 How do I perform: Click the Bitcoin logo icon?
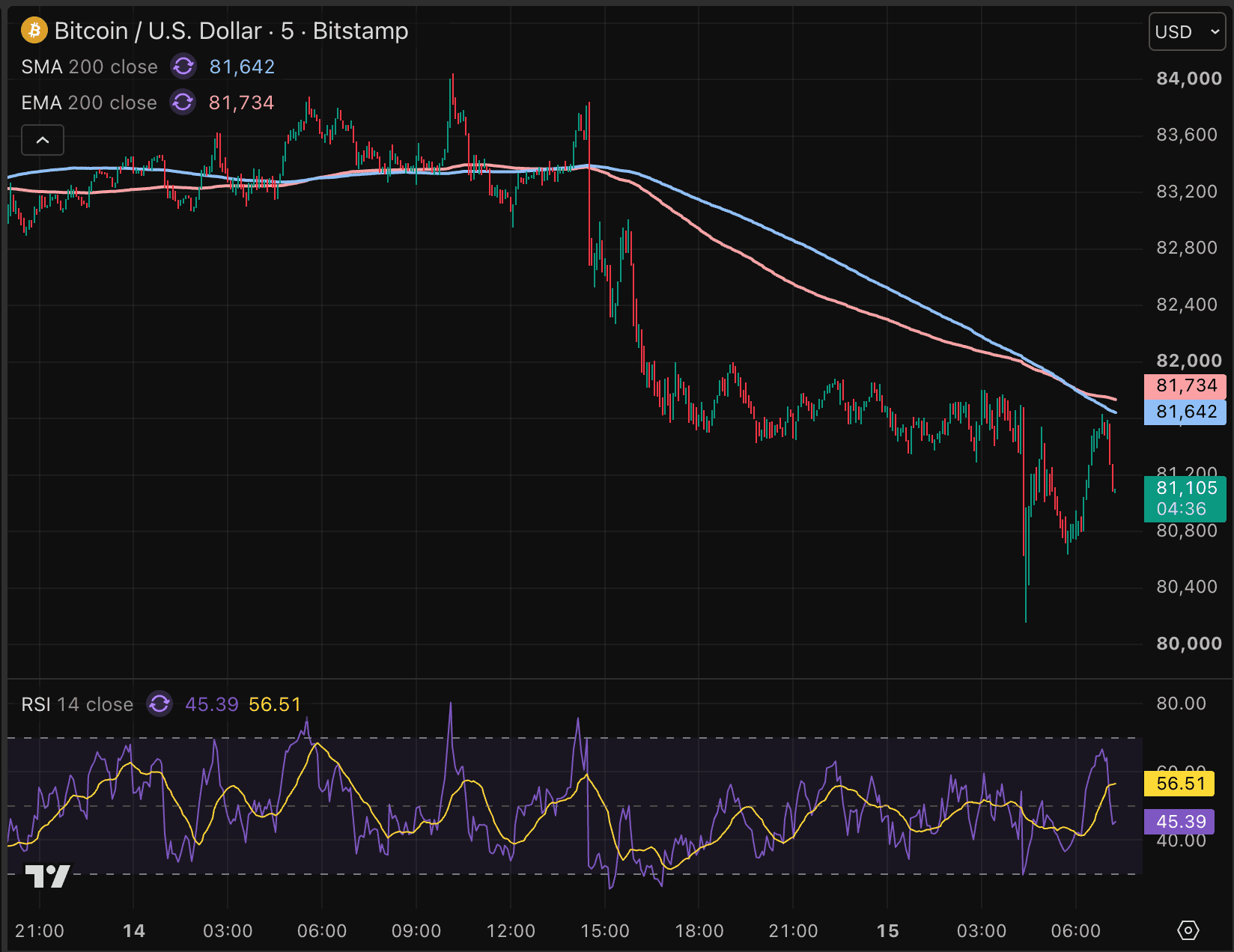tap(34, 31)
